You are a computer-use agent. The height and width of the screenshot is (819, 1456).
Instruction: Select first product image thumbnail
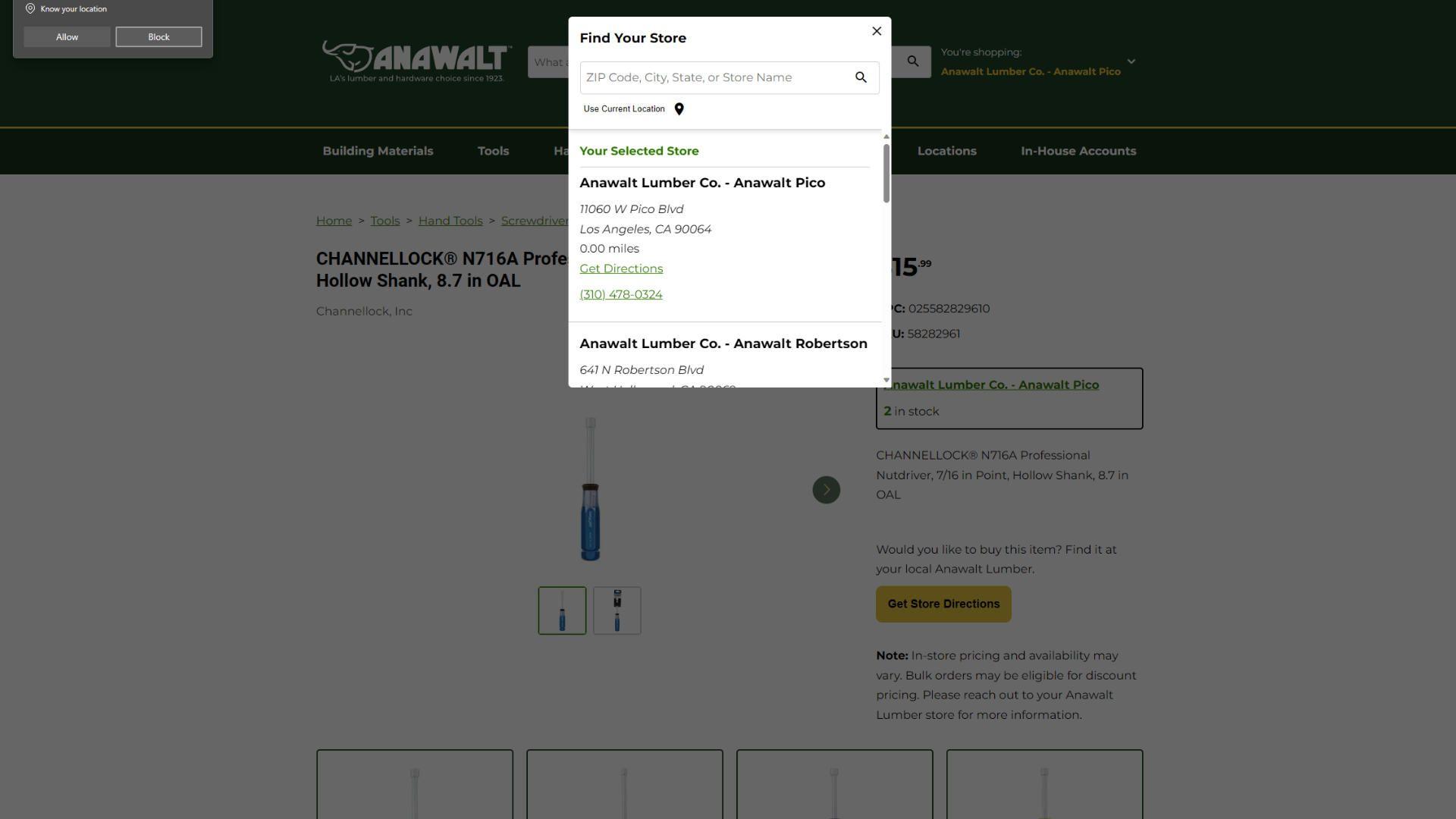[562, 610]
